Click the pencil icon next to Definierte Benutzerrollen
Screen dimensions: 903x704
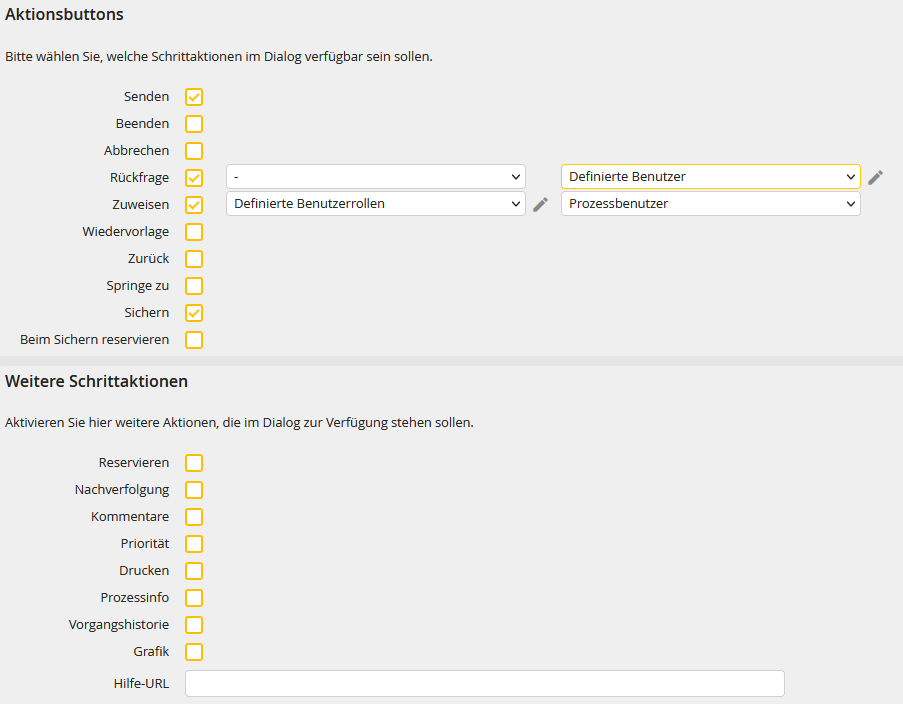pos(540,204)
